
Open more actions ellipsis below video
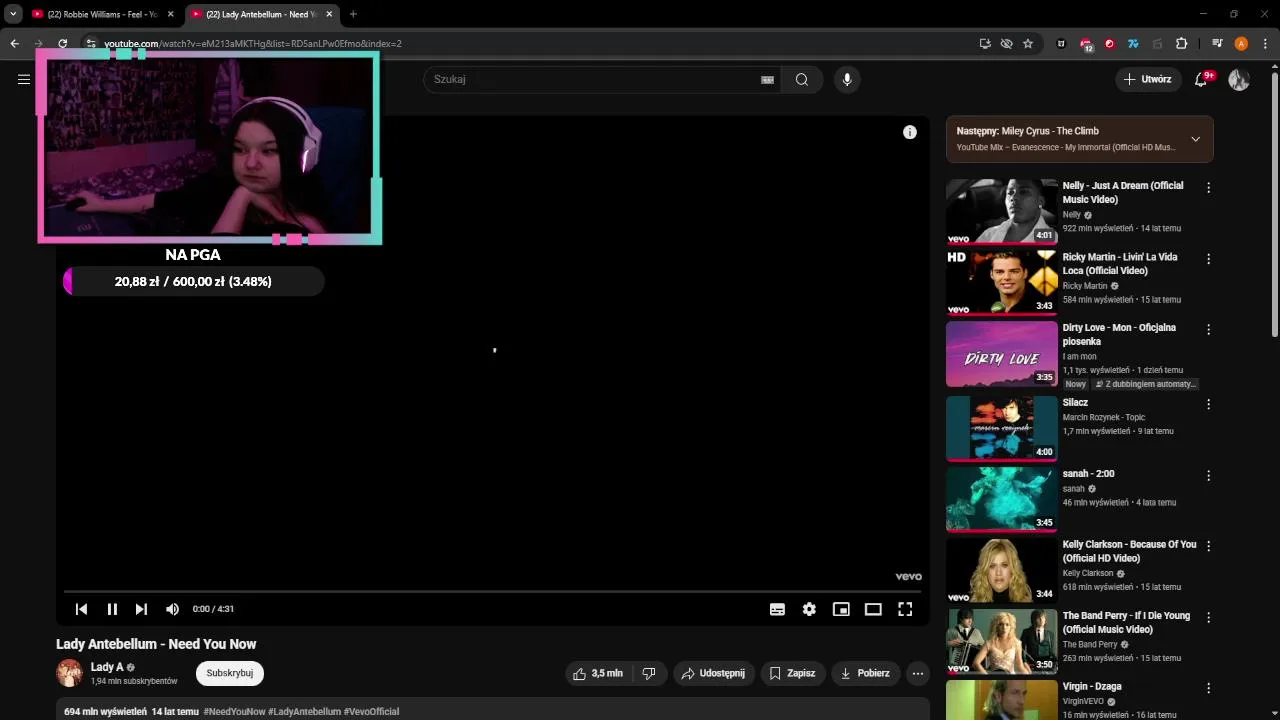tap(918, 674)
